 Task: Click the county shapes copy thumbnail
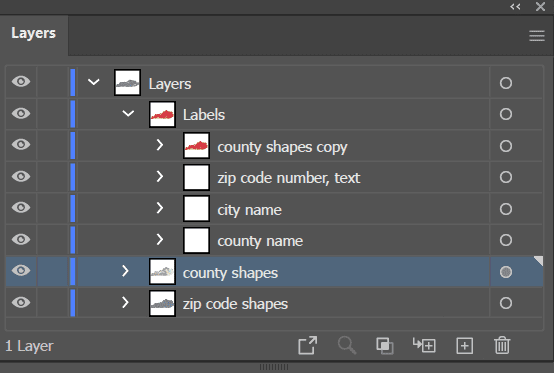[196, 146]
